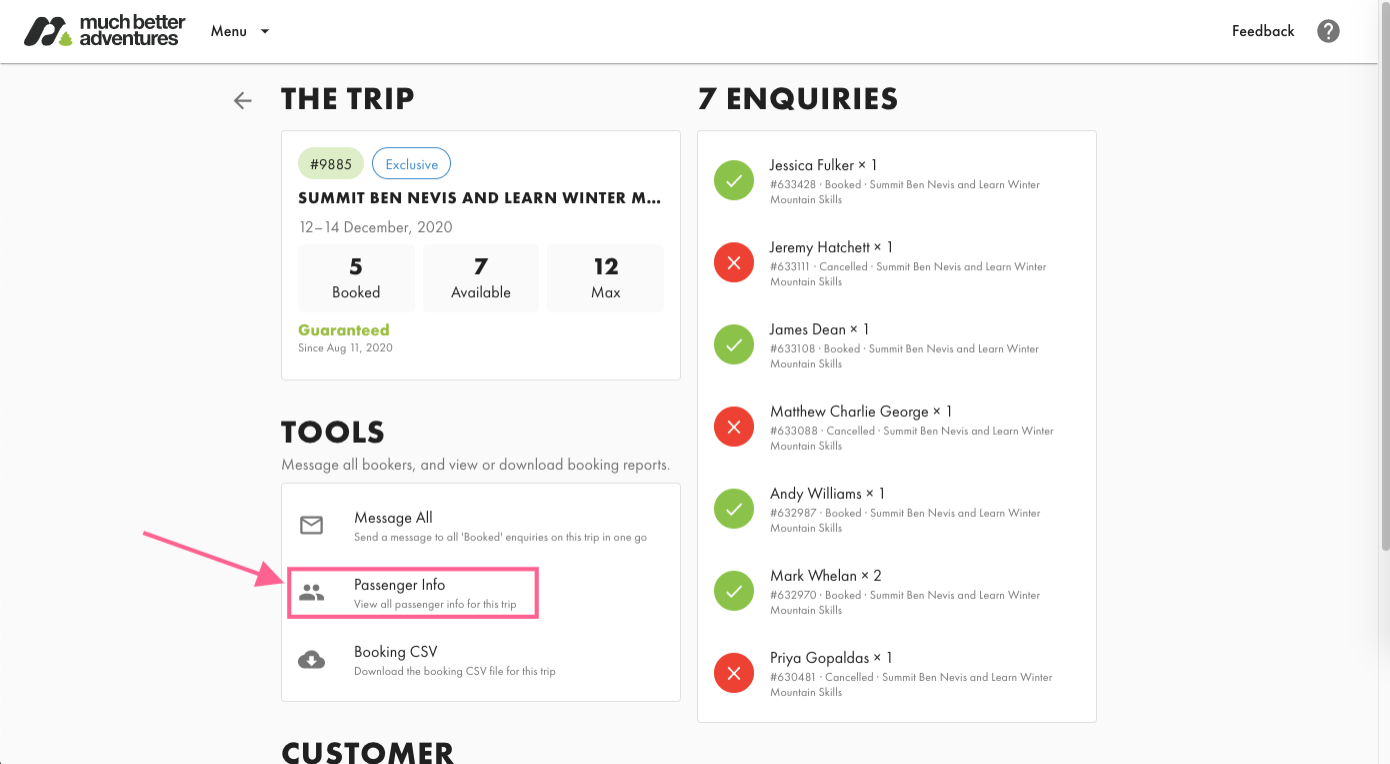The image size is (1390, 764).
Task: Click the Passenger Info people icon
Action: pos(312,593)
